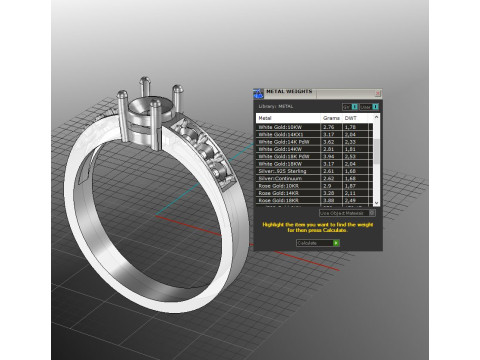Click the down arrow on the metal list scrollbar

376,203
